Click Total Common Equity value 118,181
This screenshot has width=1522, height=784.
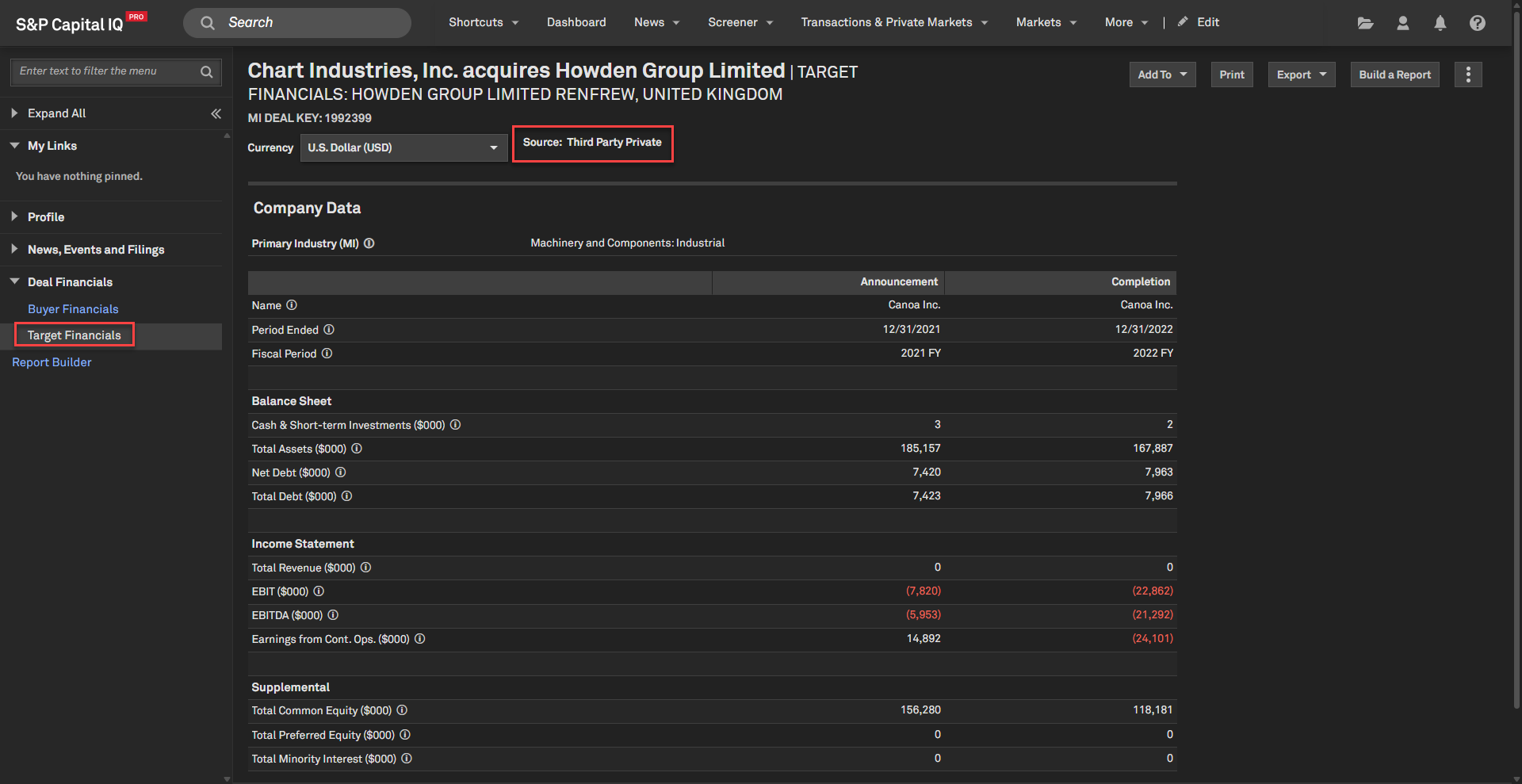pos(1153,710)
